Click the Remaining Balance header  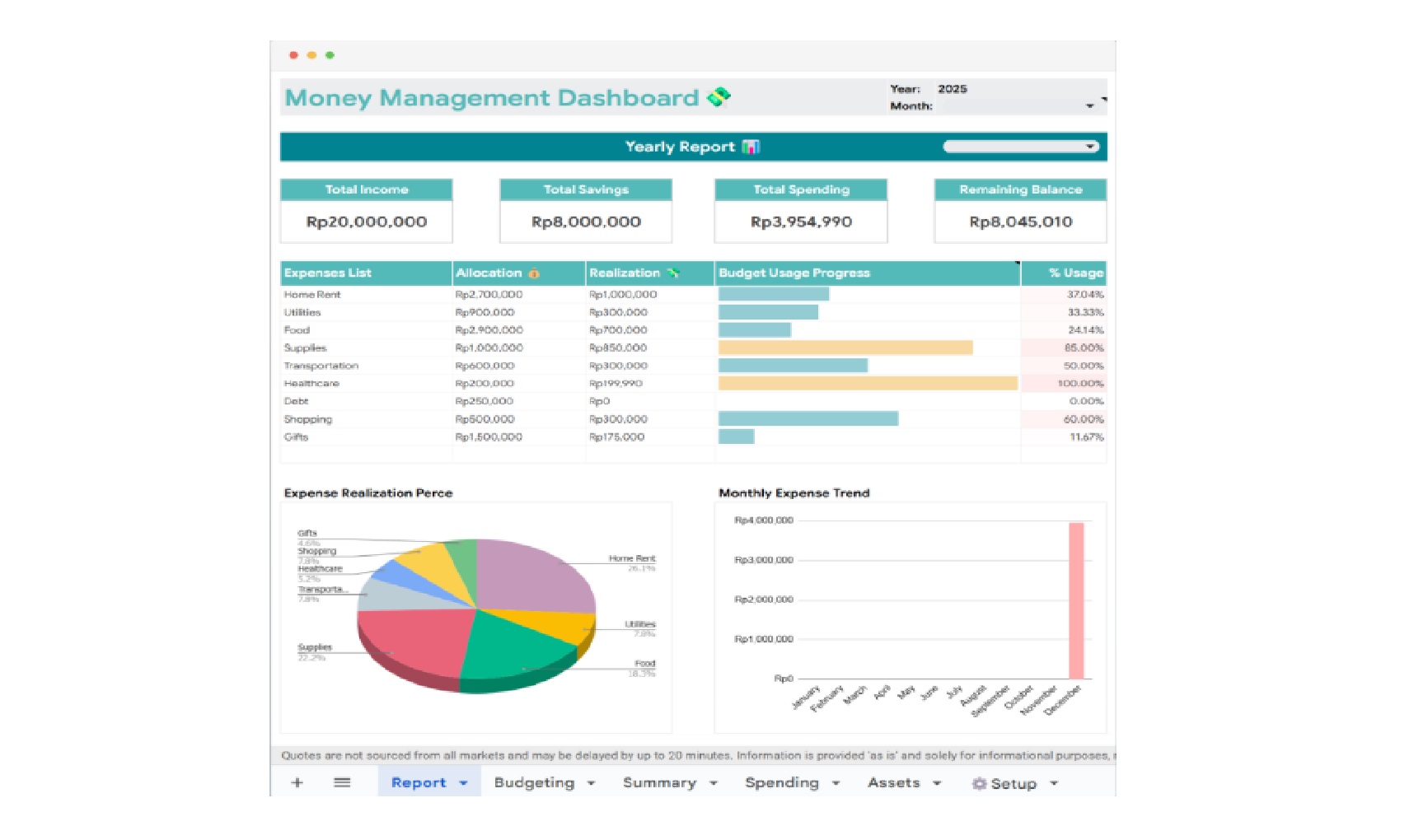click(1020, 189)
